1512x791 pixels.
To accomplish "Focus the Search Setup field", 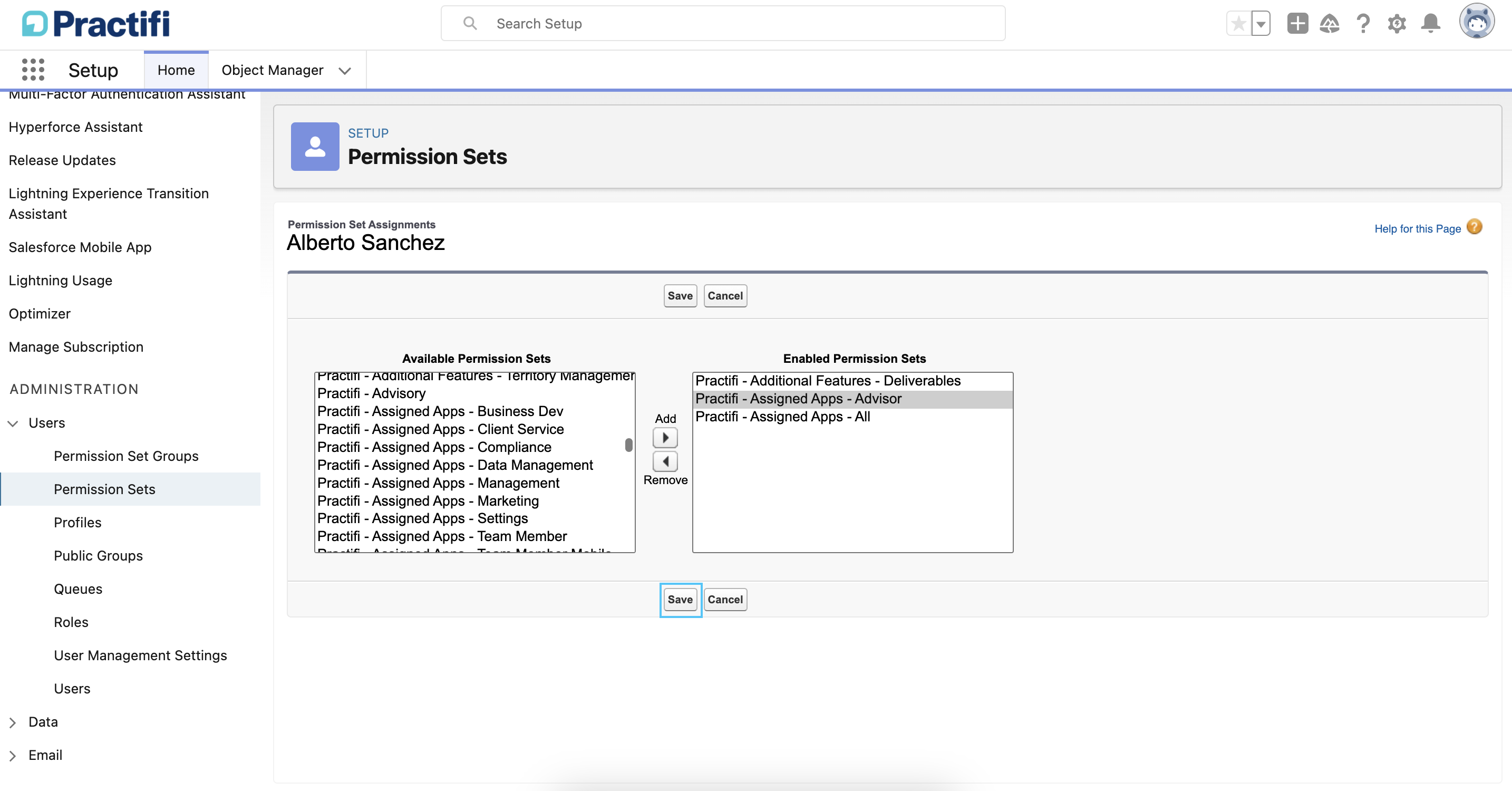I will coord(723,24).
